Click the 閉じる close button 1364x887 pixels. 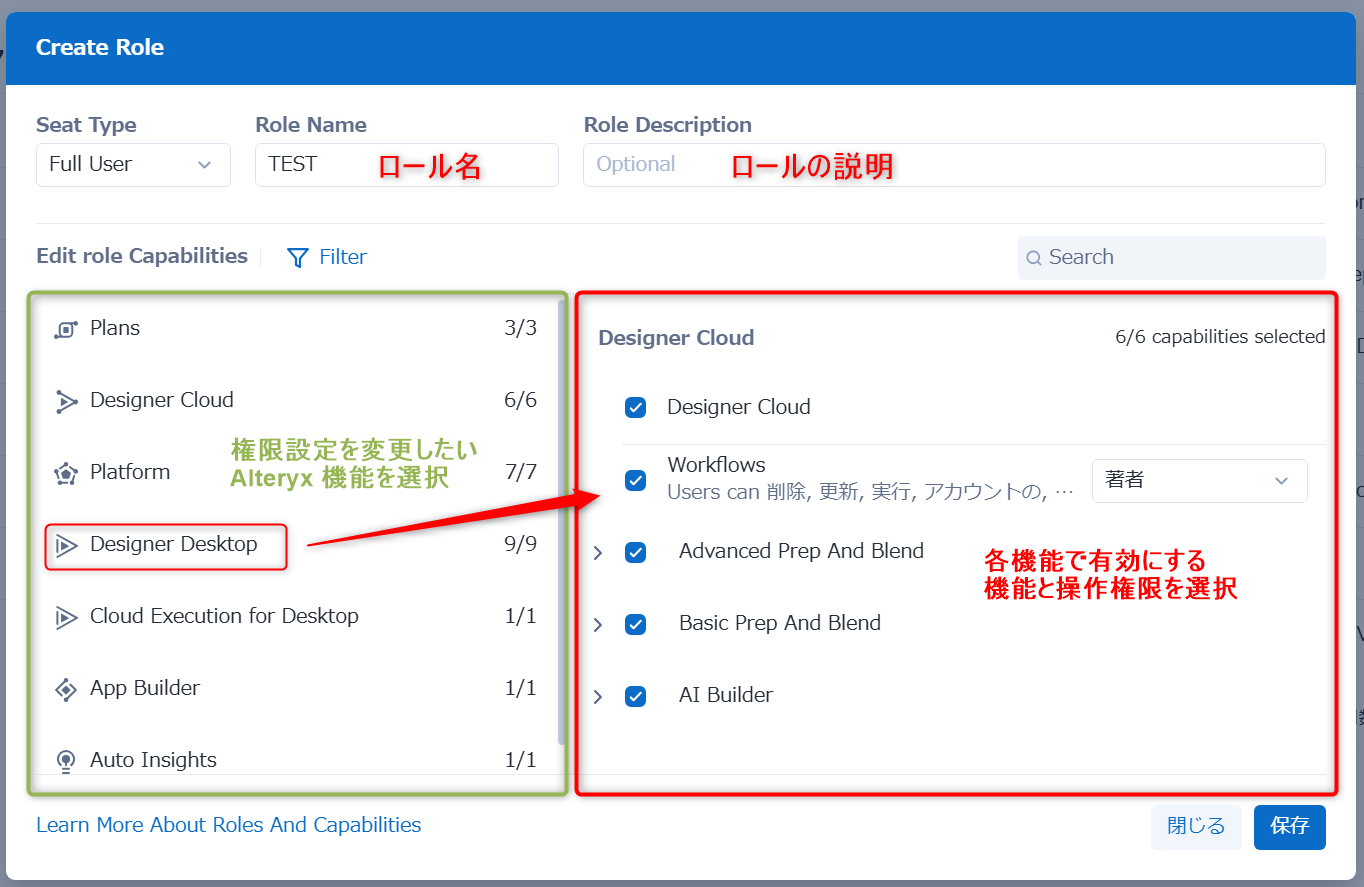pos(1196,827)
